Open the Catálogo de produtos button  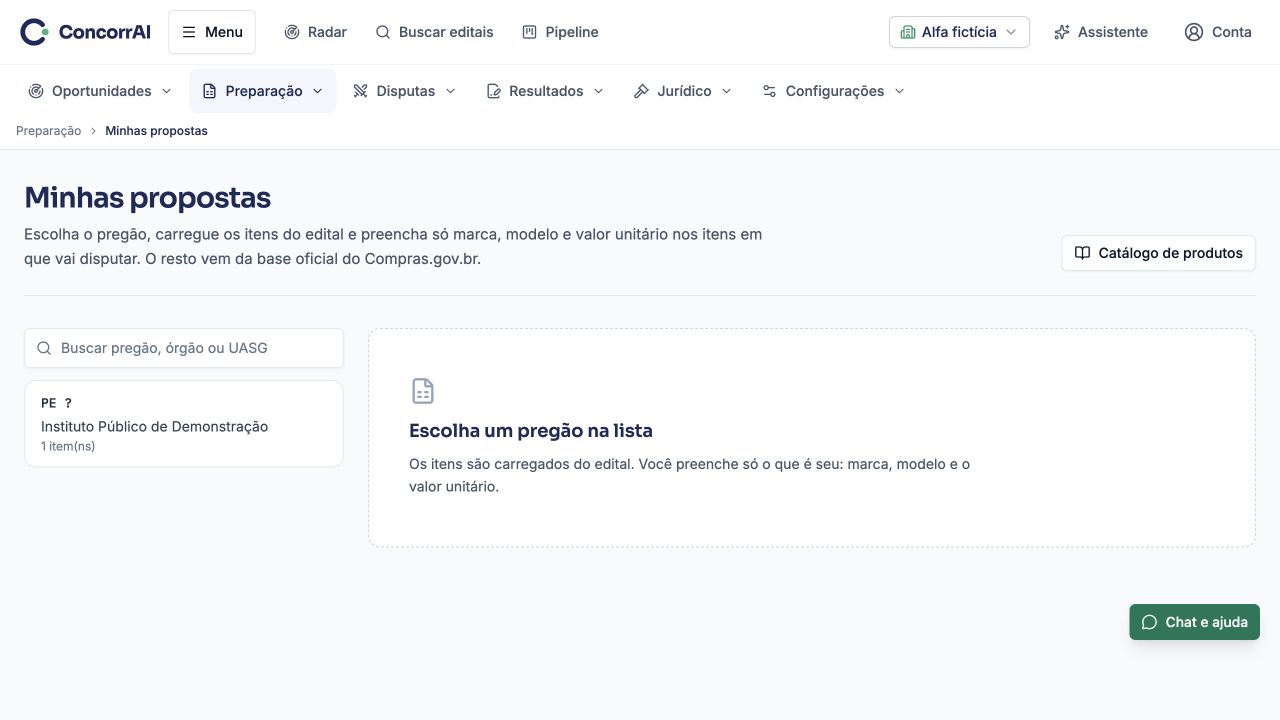tap(1158, 253)
